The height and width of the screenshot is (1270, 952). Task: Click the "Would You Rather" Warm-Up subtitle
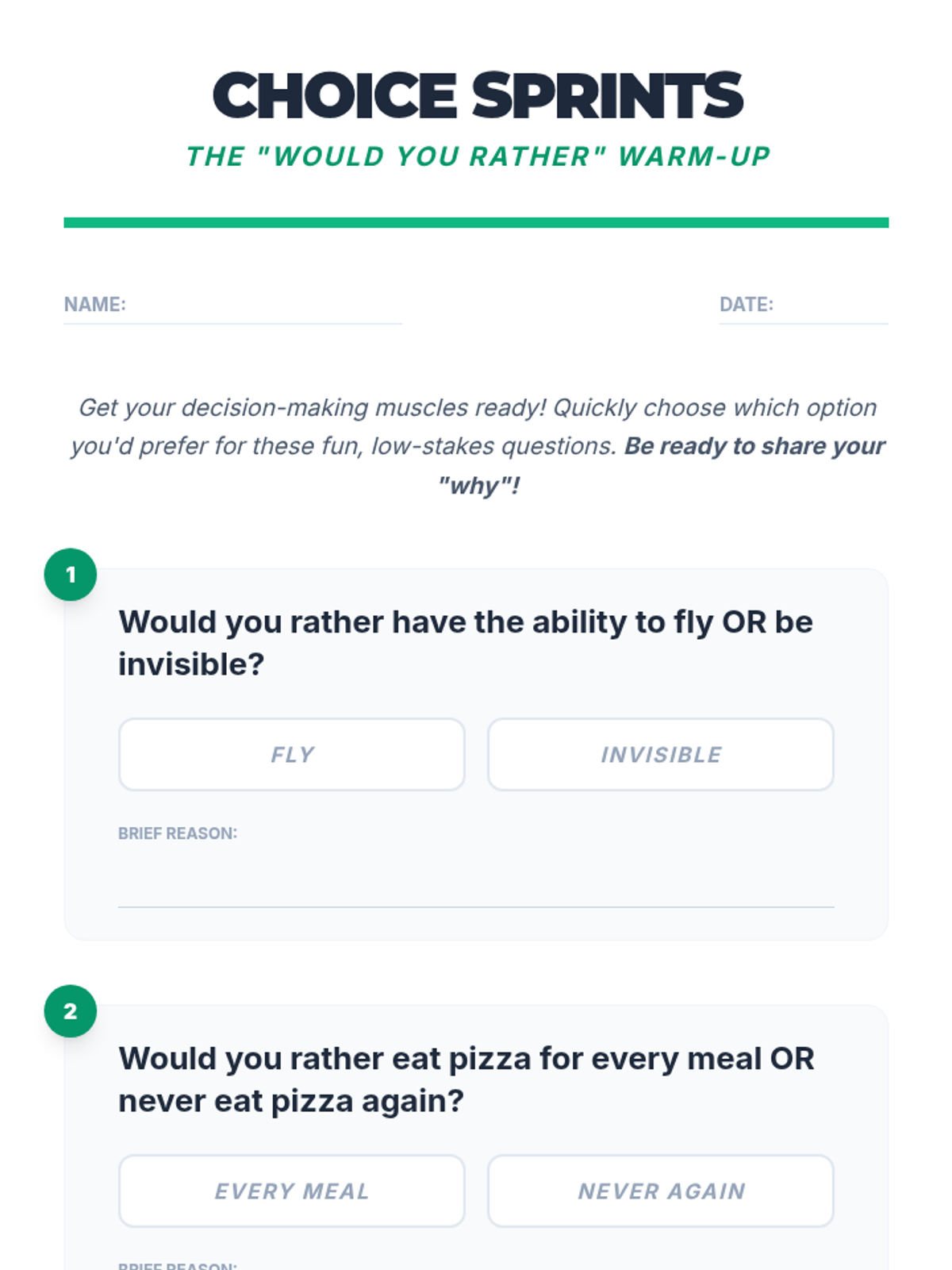(x=478, y=156)
